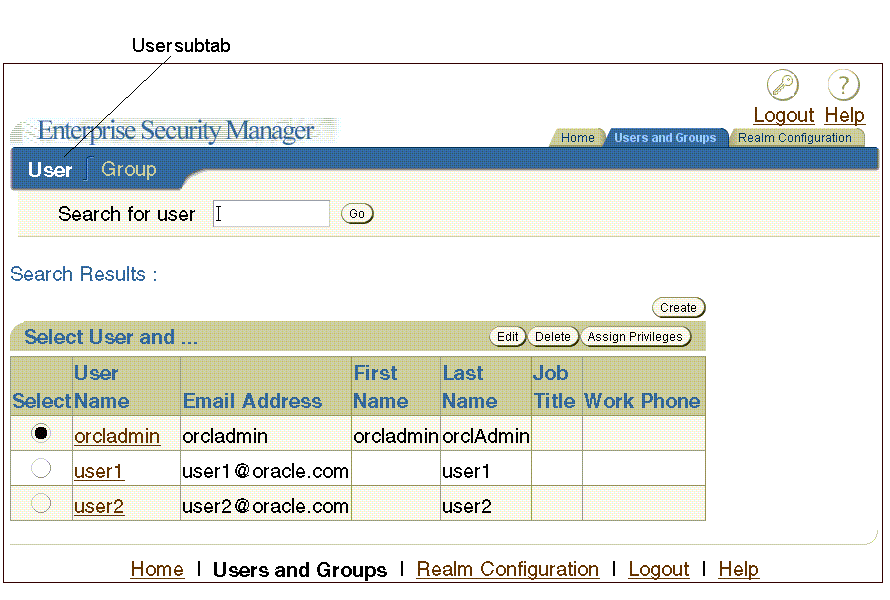Screen dimensions: 890x600
Task: Click the Assign Privileges button
Action: [x=635, y=337]
